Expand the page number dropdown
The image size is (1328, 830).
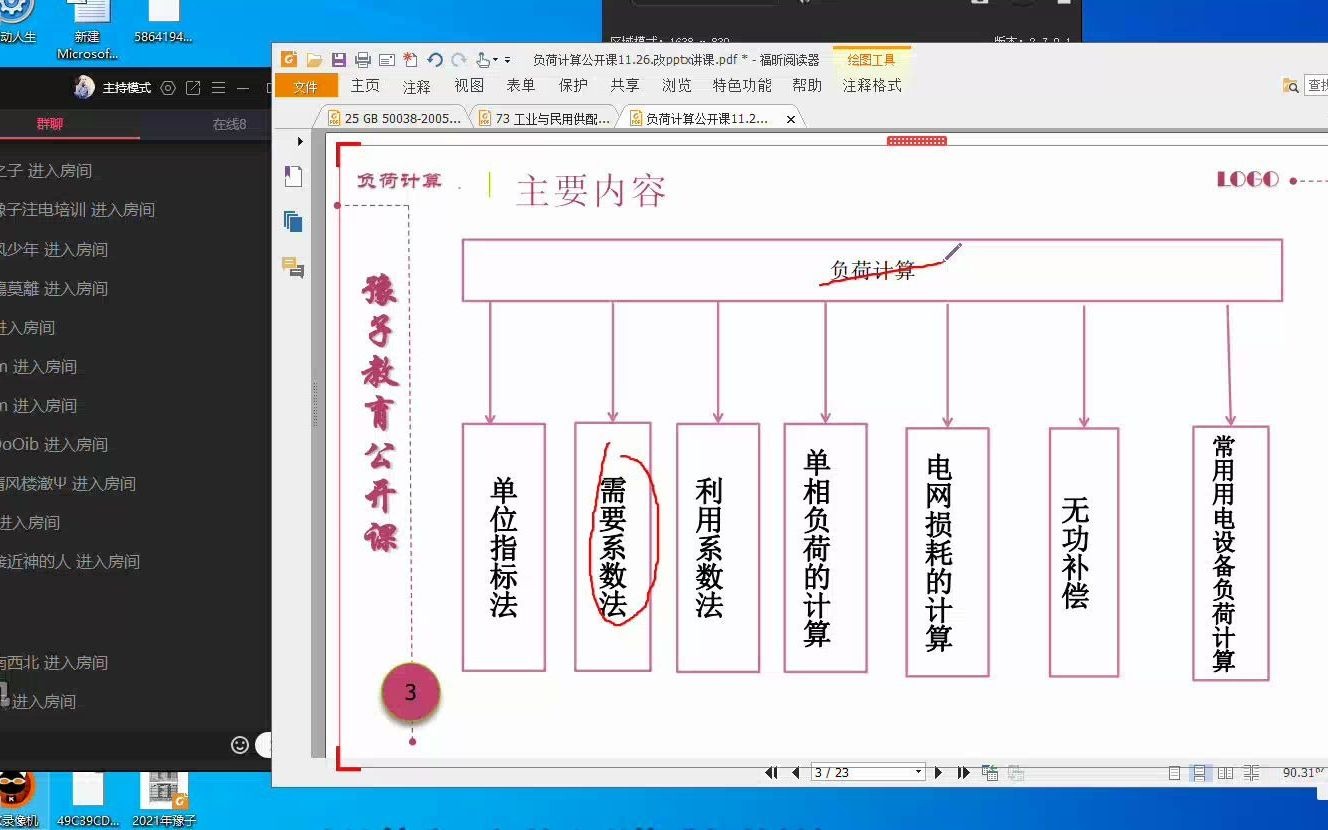918,772
